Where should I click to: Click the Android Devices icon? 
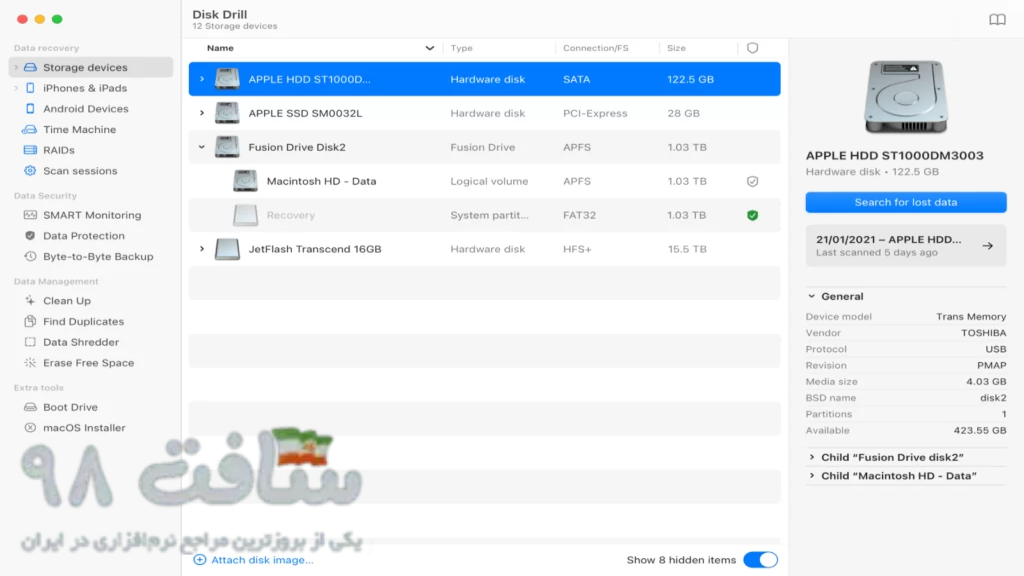30,108
